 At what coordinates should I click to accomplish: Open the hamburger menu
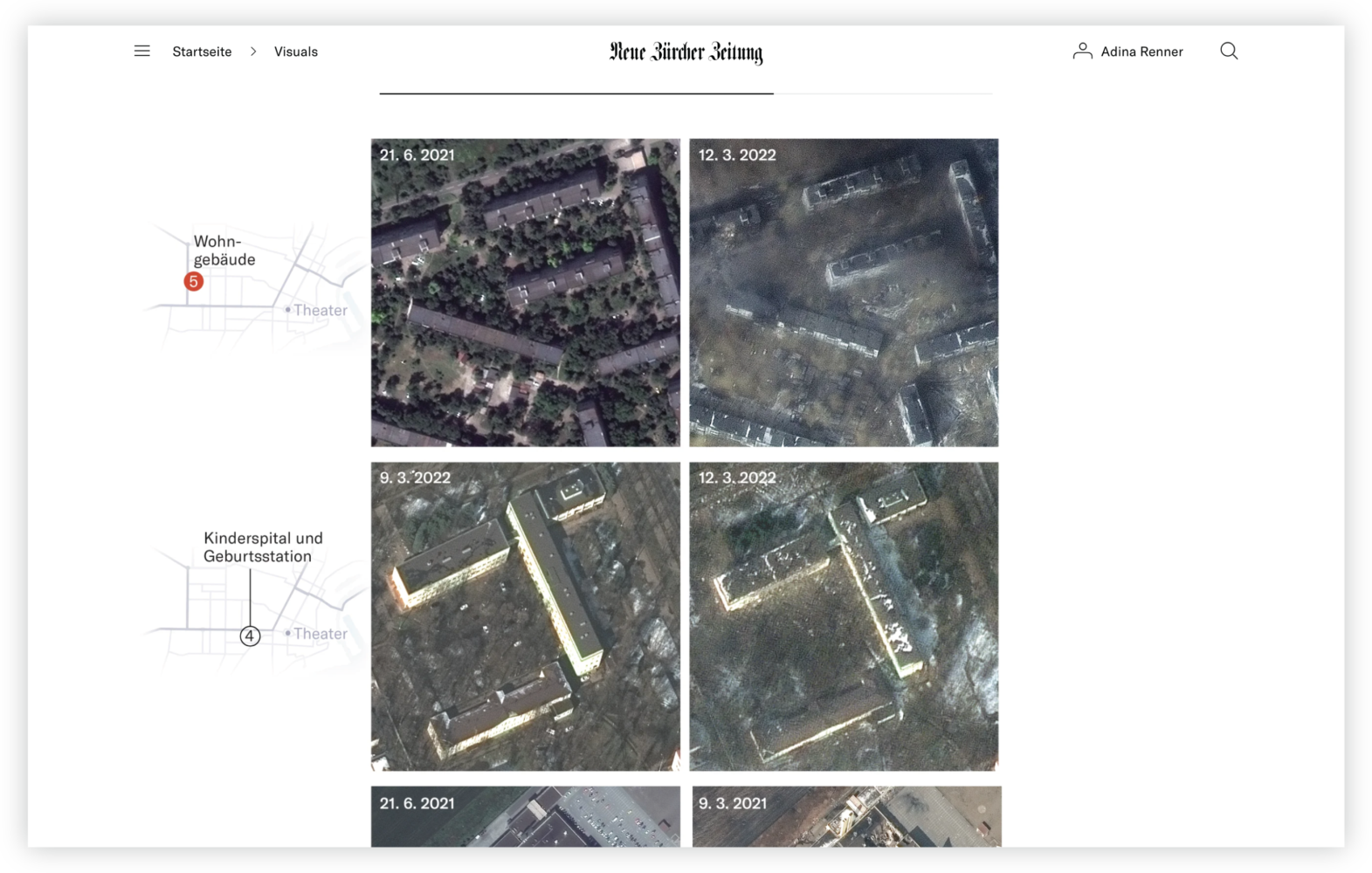pyautogui.click(x=141, y=52)
